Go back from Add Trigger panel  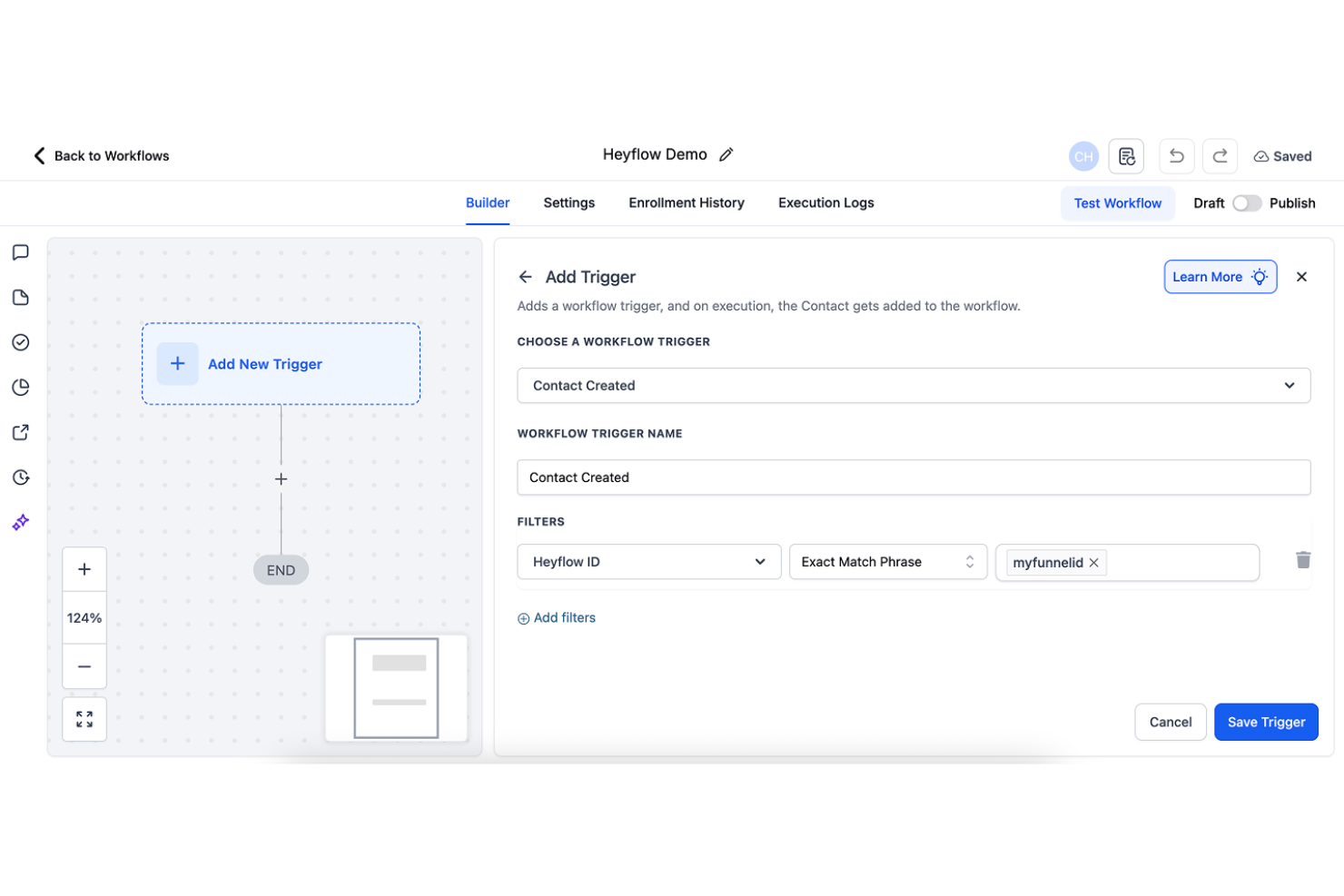click(x=525, y=277)
